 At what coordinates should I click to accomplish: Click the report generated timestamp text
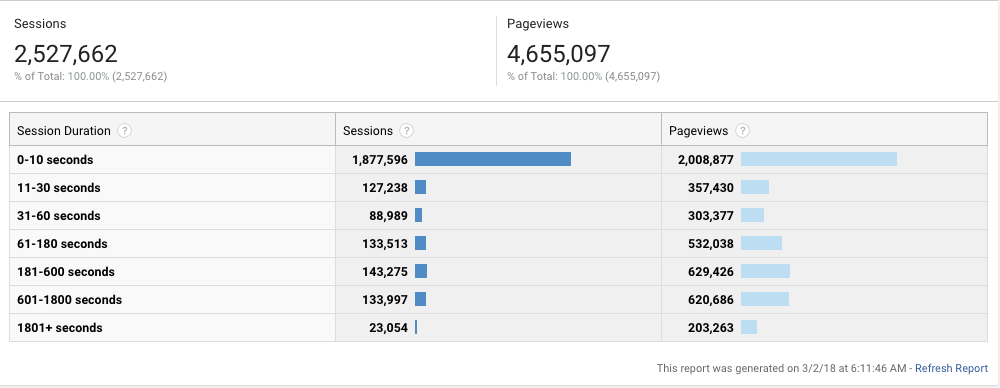783,368
